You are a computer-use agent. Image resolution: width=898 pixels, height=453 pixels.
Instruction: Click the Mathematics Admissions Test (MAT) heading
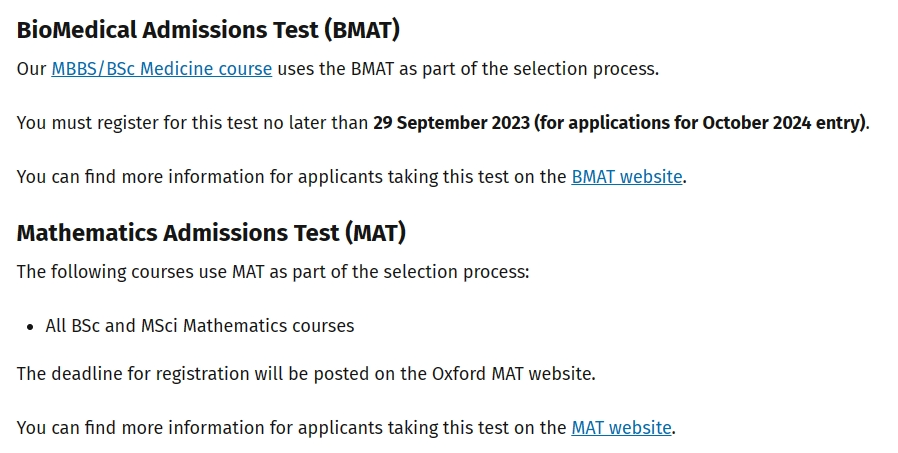pos(211,233)
